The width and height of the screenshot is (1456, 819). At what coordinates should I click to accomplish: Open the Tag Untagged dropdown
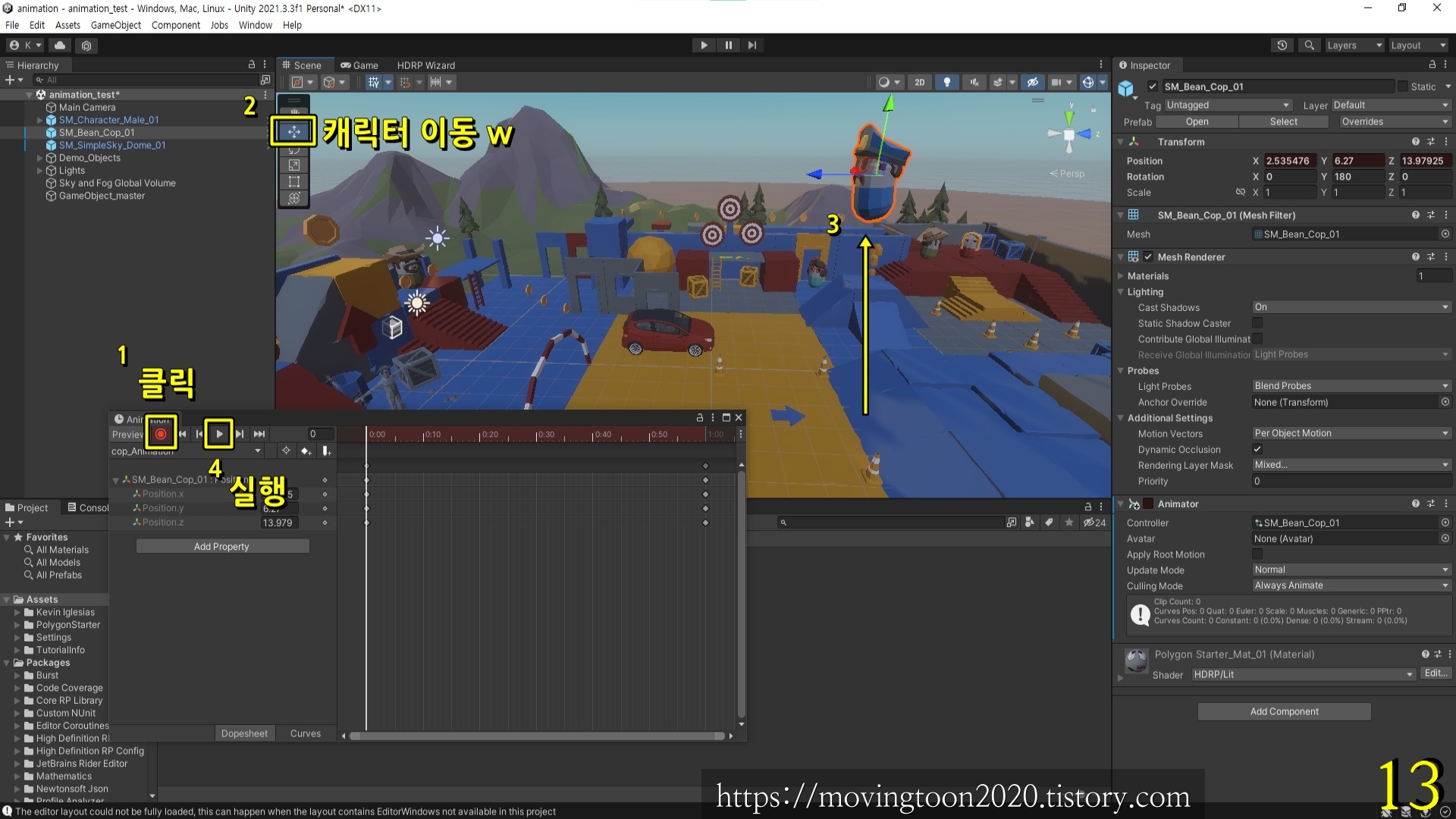click(1228, 105)
